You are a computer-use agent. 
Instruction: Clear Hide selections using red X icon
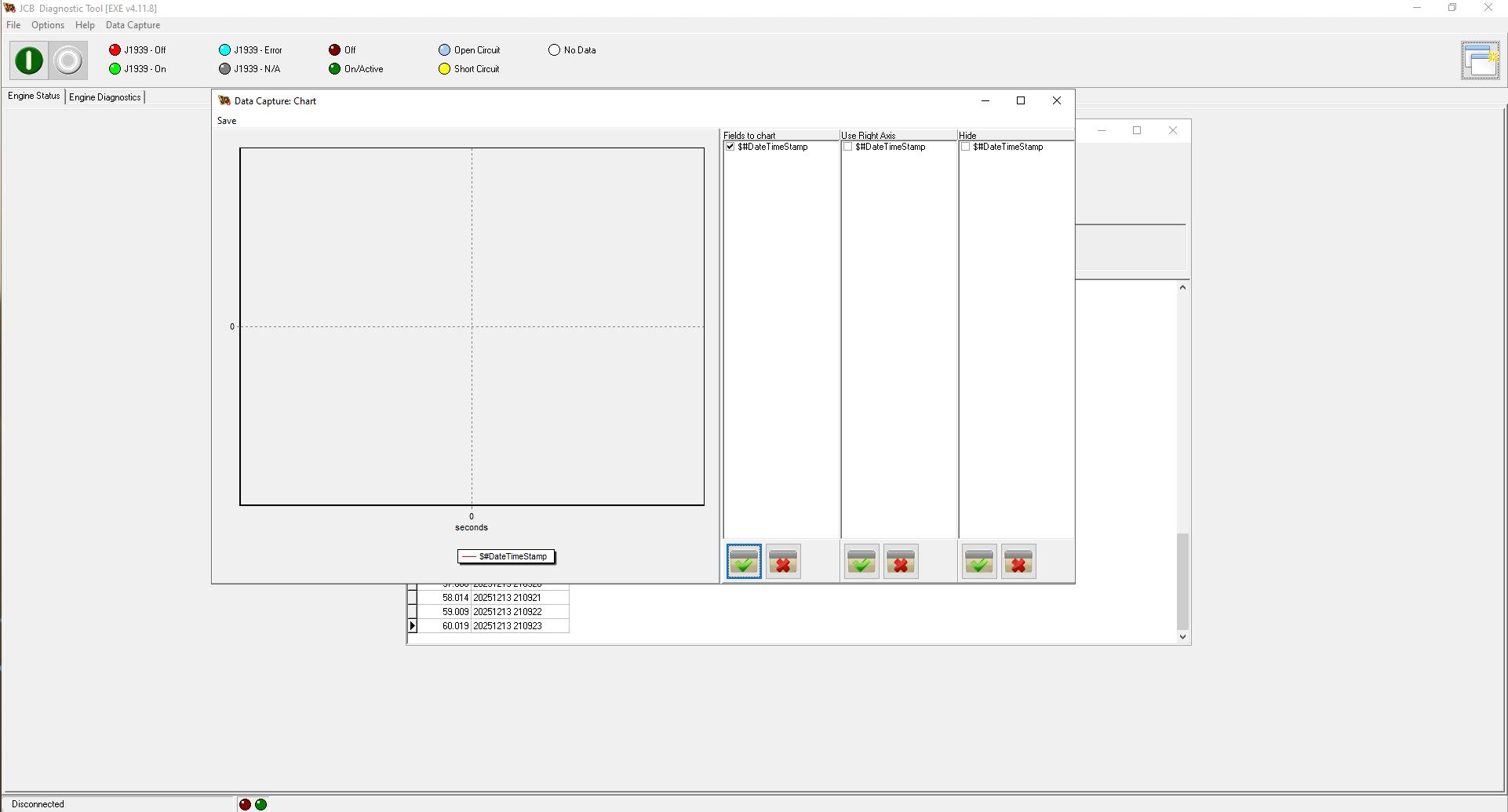1018,561
